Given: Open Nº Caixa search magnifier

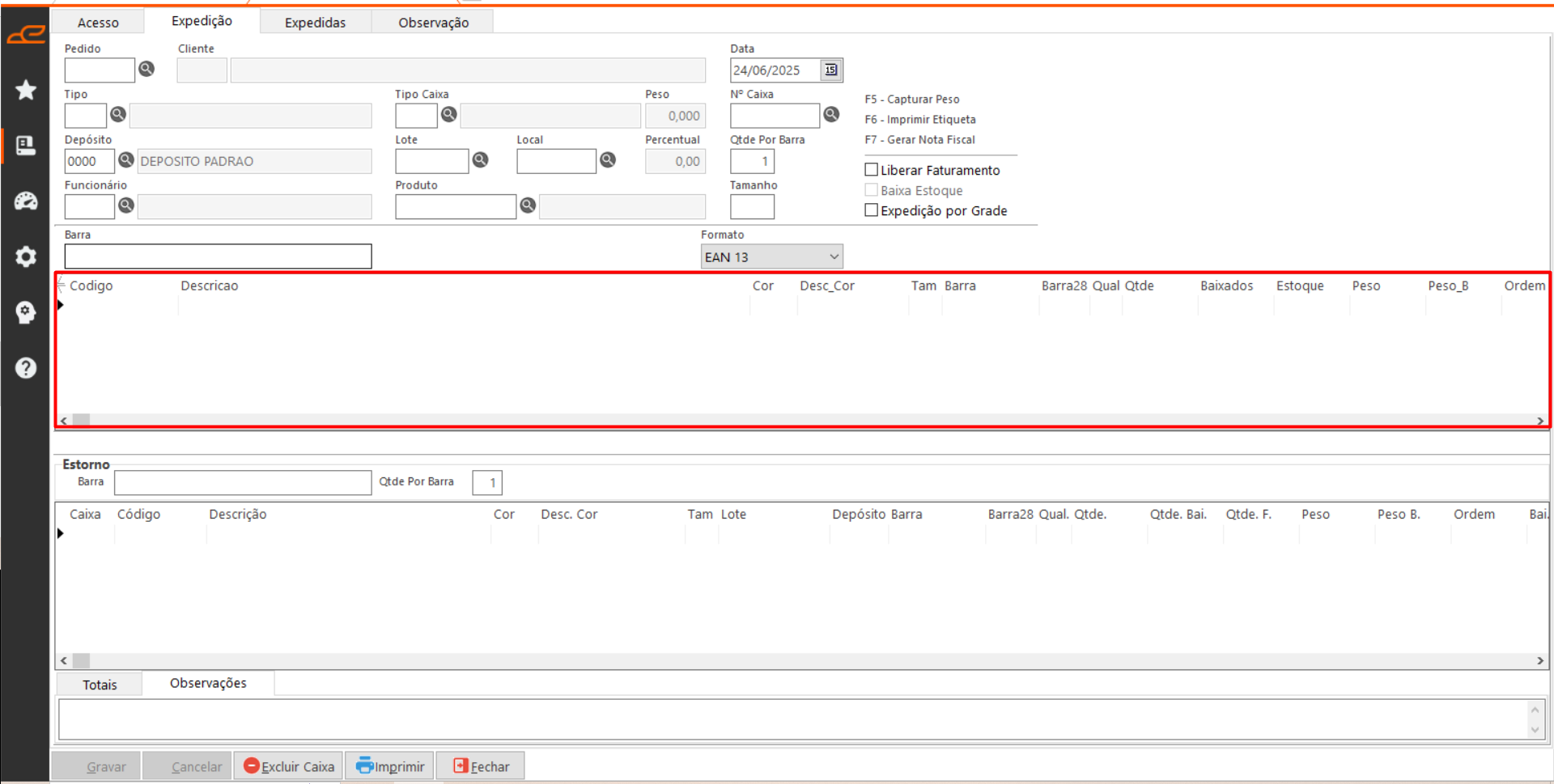Looking at the screenshot, I should [x=831, y=115].
